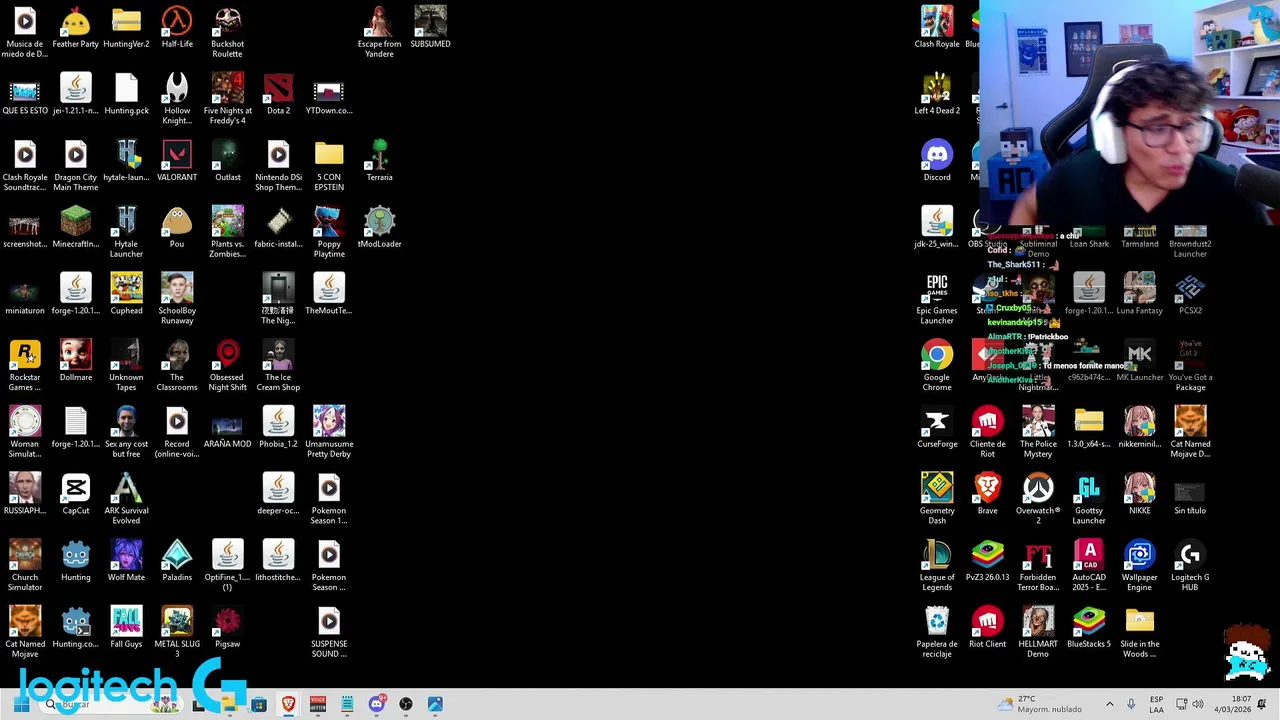Screen dimensions: 1280x720
Task: Open The Ice Cream Shop shortcut
Action: point(278,366)
